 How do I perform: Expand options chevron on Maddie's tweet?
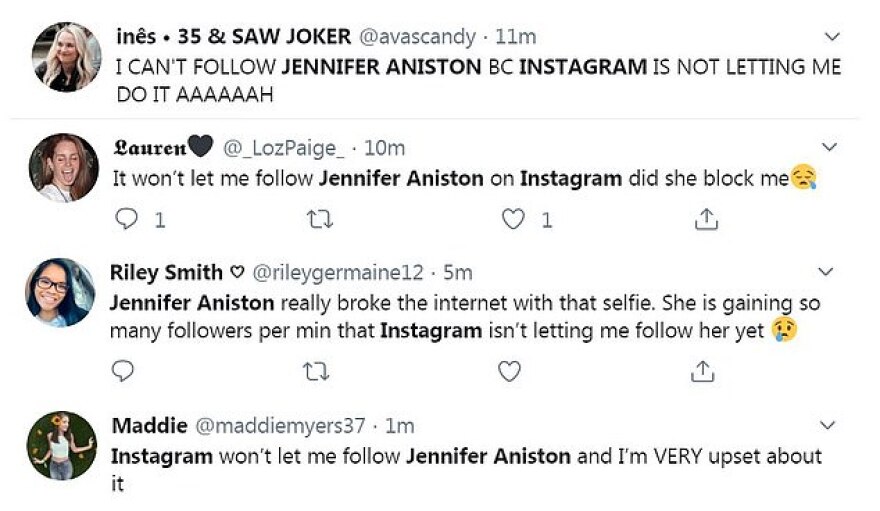(827, 425)
